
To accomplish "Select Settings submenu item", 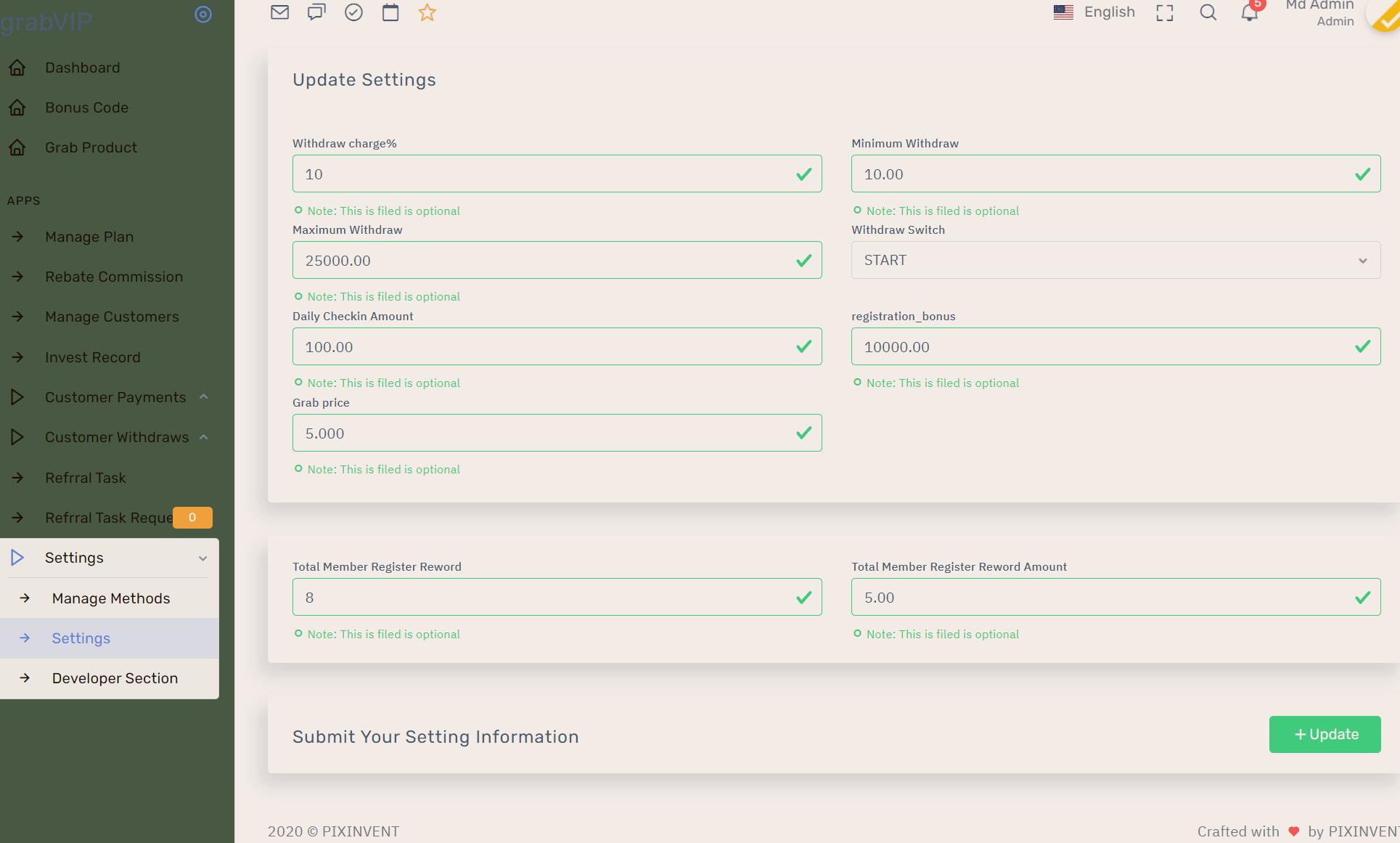I will (109, 638).
